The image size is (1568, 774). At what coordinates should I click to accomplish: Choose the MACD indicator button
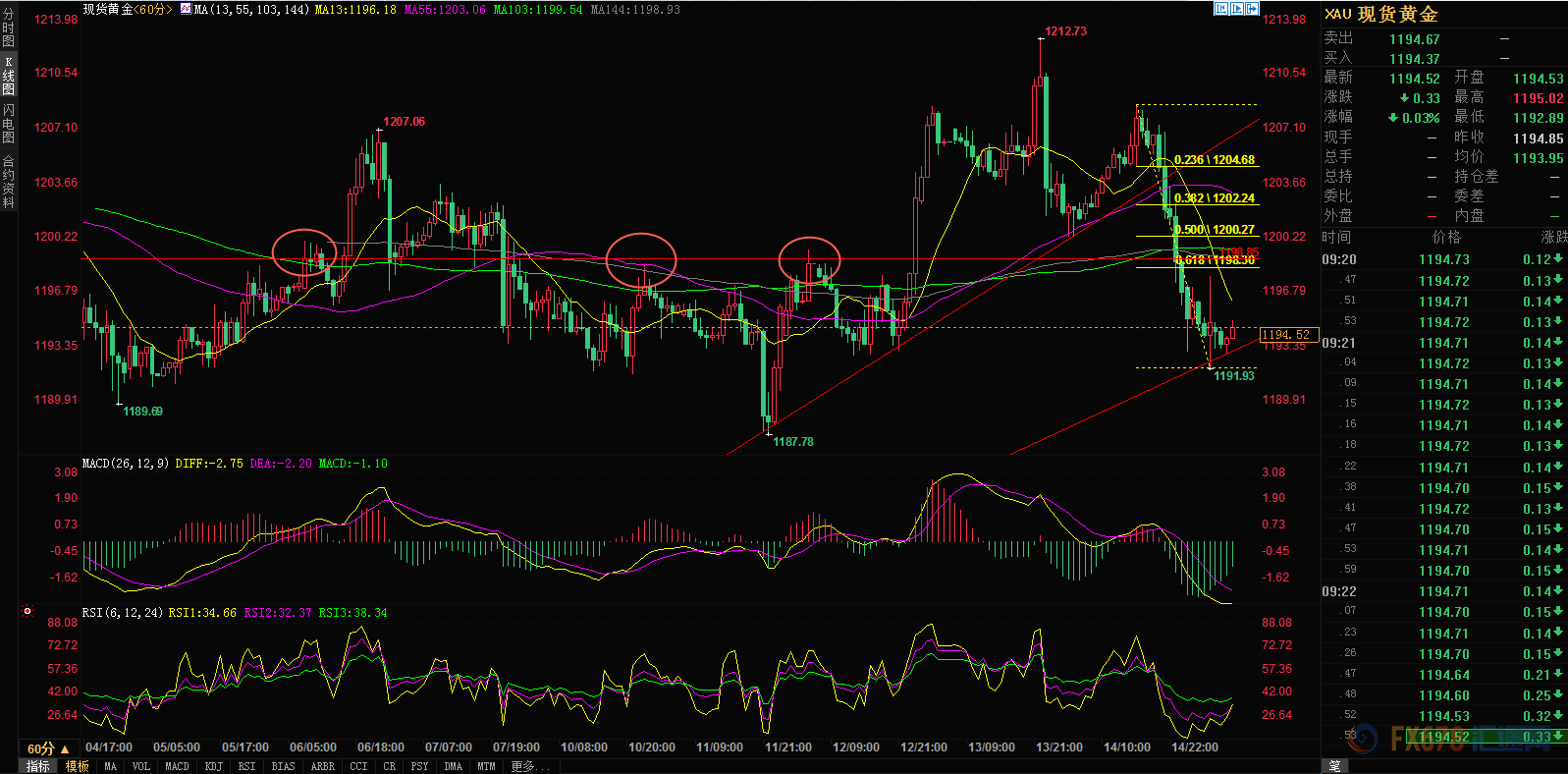click(178, 766)
